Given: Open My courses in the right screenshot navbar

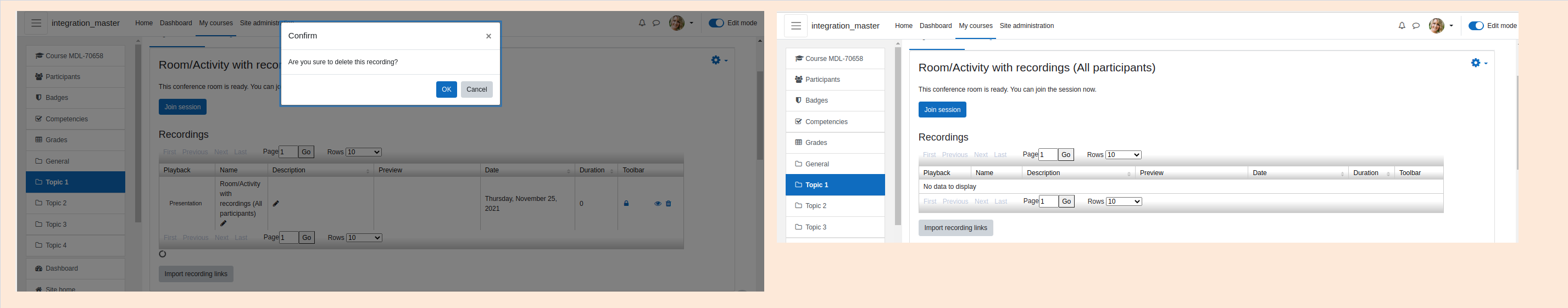Looking at the screenshot, I should [x=975, y=26].
